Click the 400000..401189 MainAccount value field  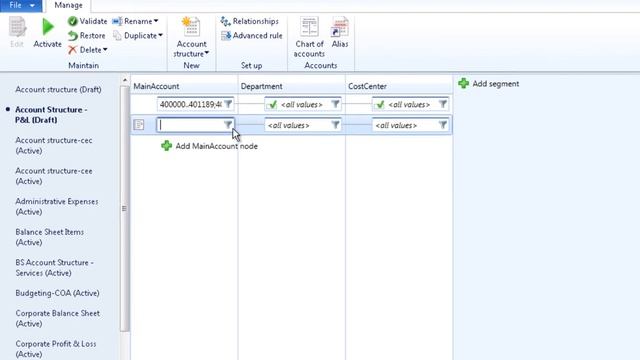point(191,104)
